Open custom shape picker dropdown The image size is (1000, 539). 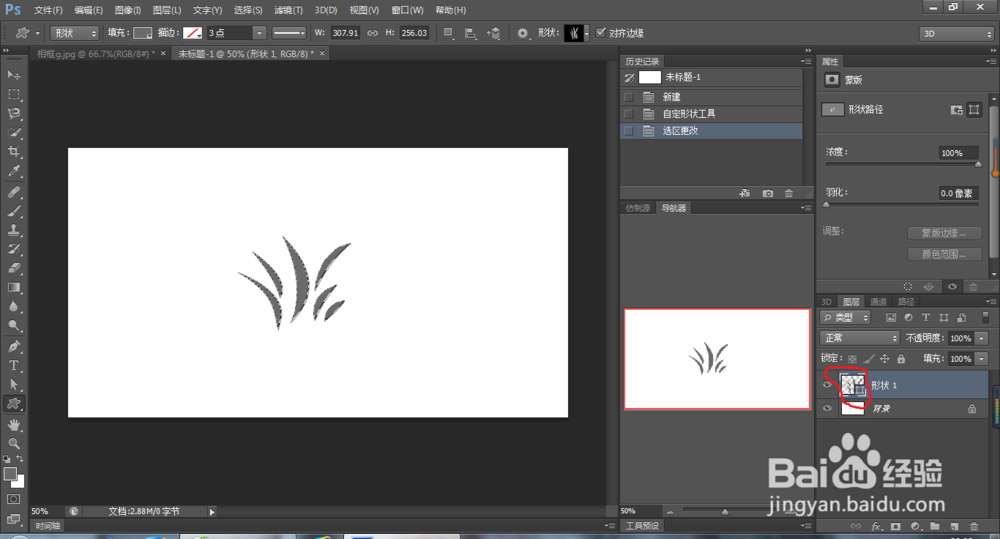pyautogui.click(x=586, y=33)
